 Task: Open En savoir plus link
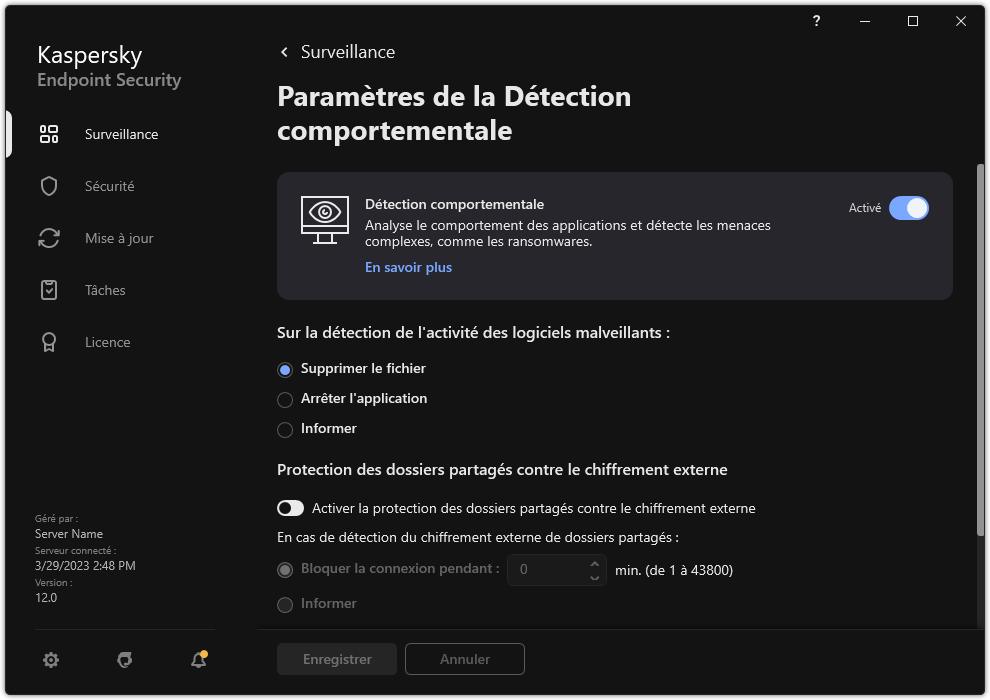pos(408,267)
